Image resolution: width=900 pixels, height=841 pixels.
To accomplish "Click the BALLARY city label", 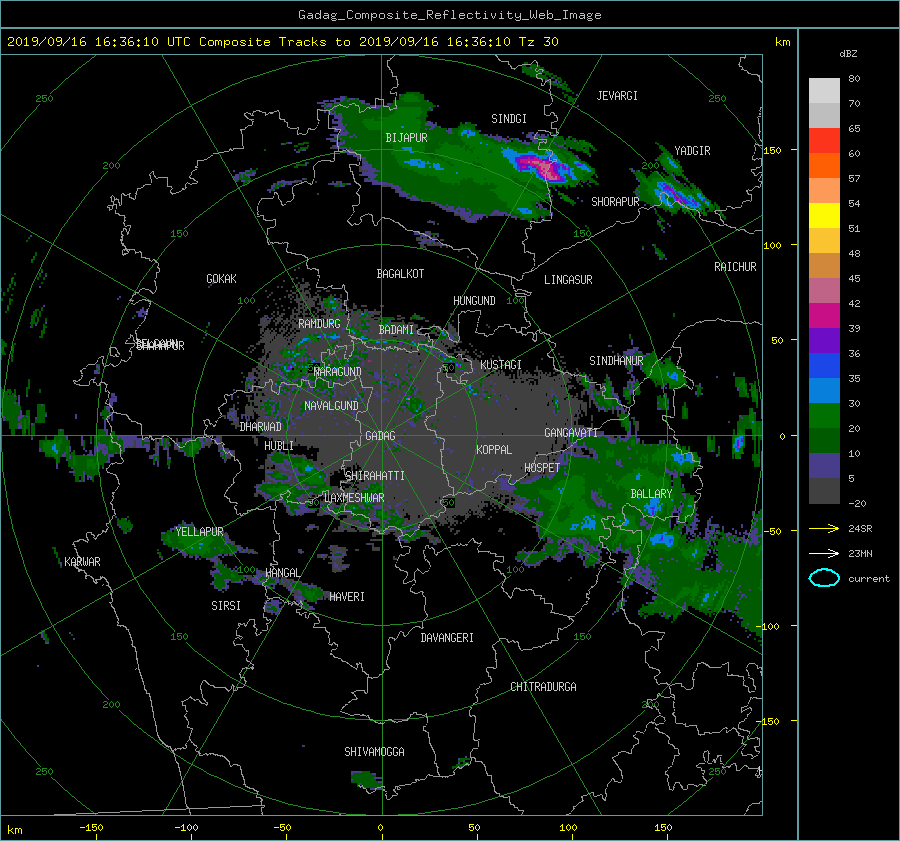I will (651, 494).
